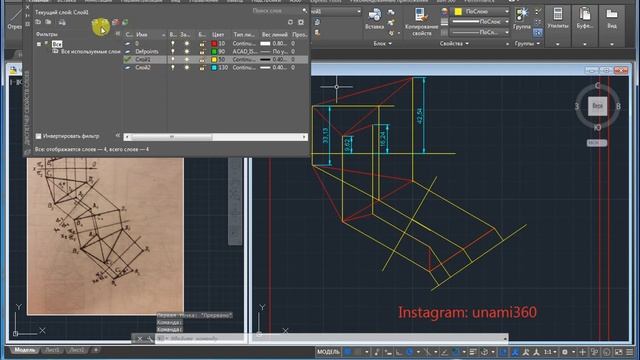Expand the Группы panel dropdown
The image size is (640, 360).
click(x=527, y=43)
